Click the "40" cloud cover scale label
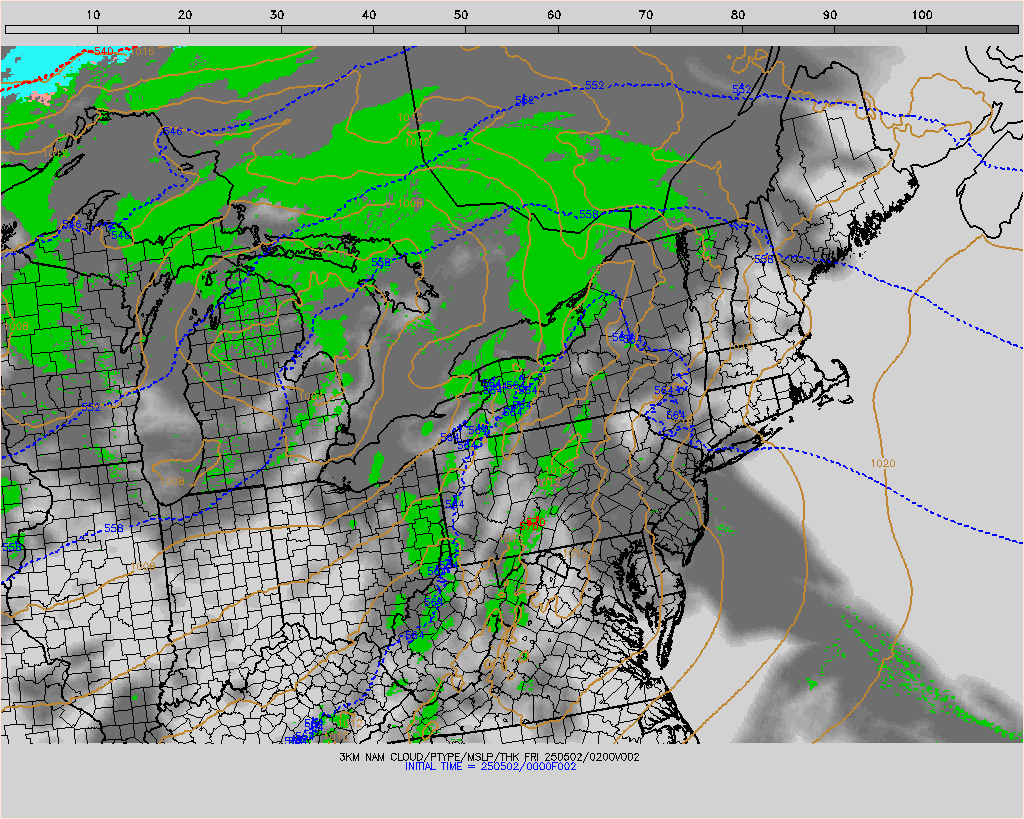This screenshot has height=819, width=1024. click(x=370, y=15)
